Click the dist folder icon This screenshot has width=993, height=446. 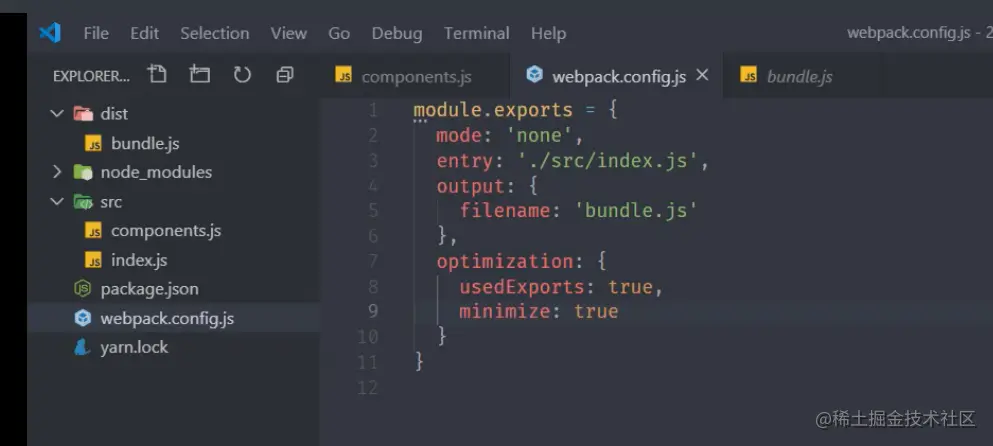[x=83, y=113]
